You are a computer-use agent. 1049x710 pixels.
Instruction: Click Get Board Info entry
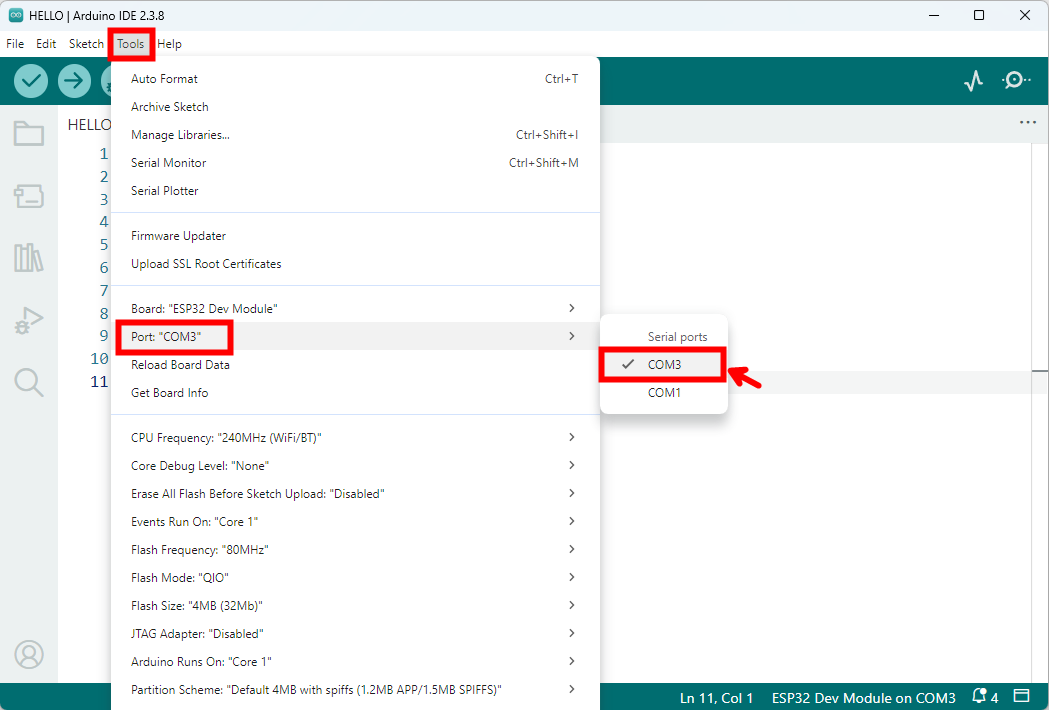click(355, 393)
